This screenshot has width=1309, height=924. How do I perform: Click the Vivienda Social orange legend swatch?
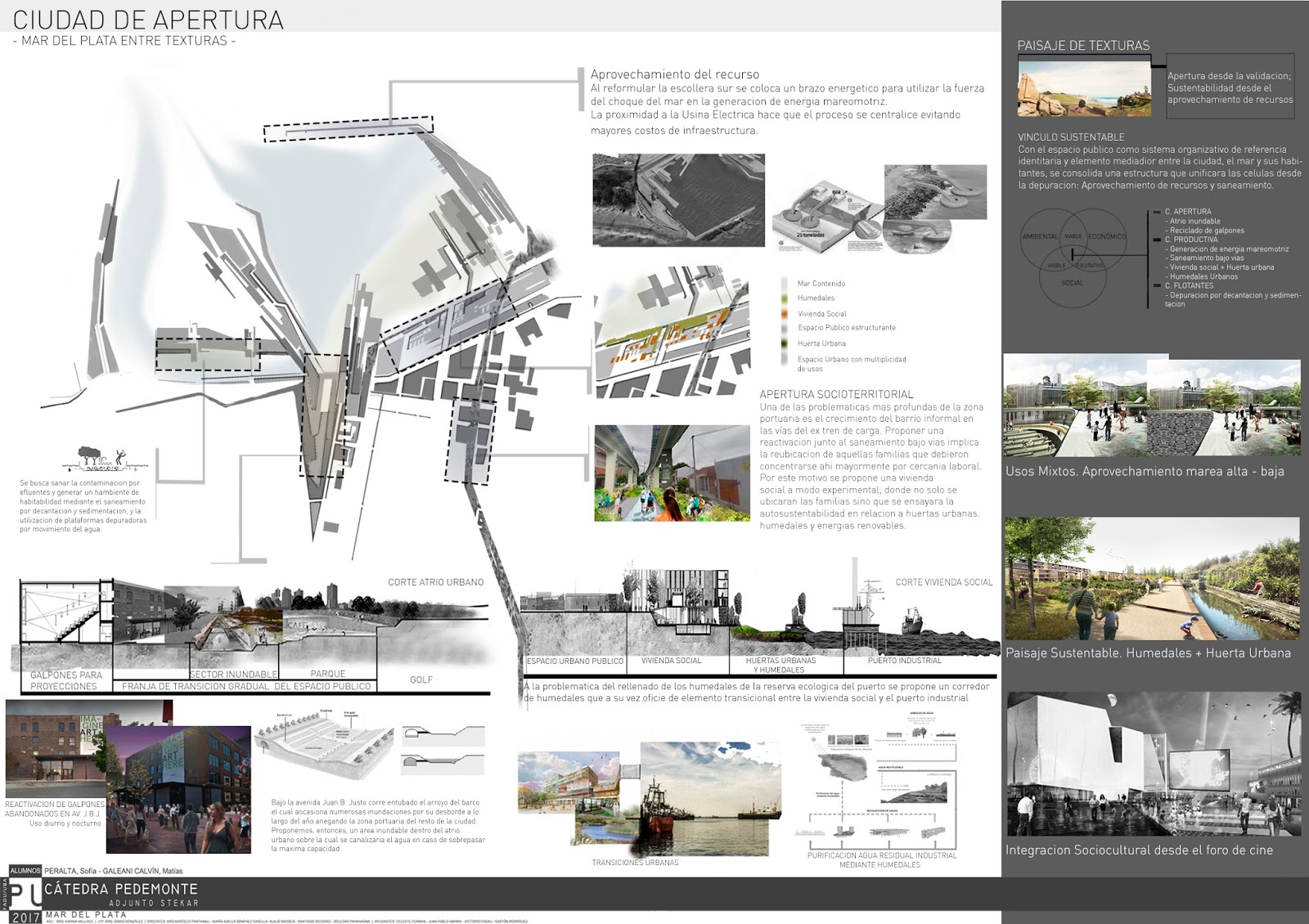click(x=785, y=314)
